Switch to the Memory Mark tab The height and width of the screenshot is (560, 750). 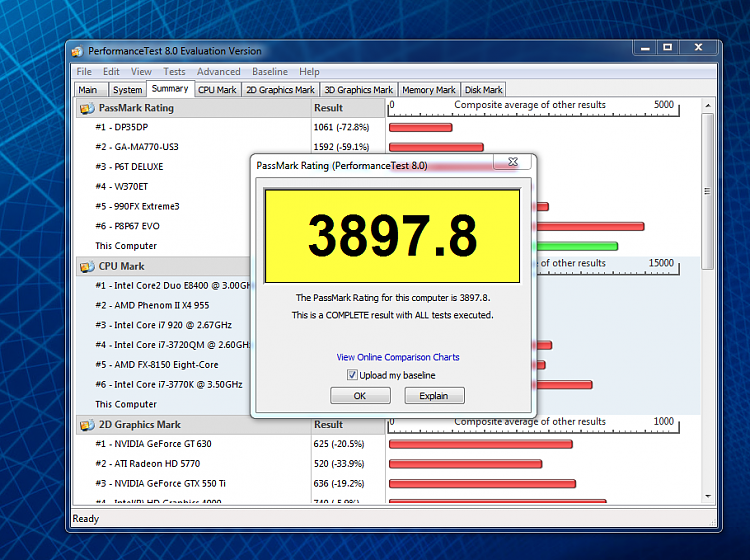pyautogui.click(x=429, y=90)
